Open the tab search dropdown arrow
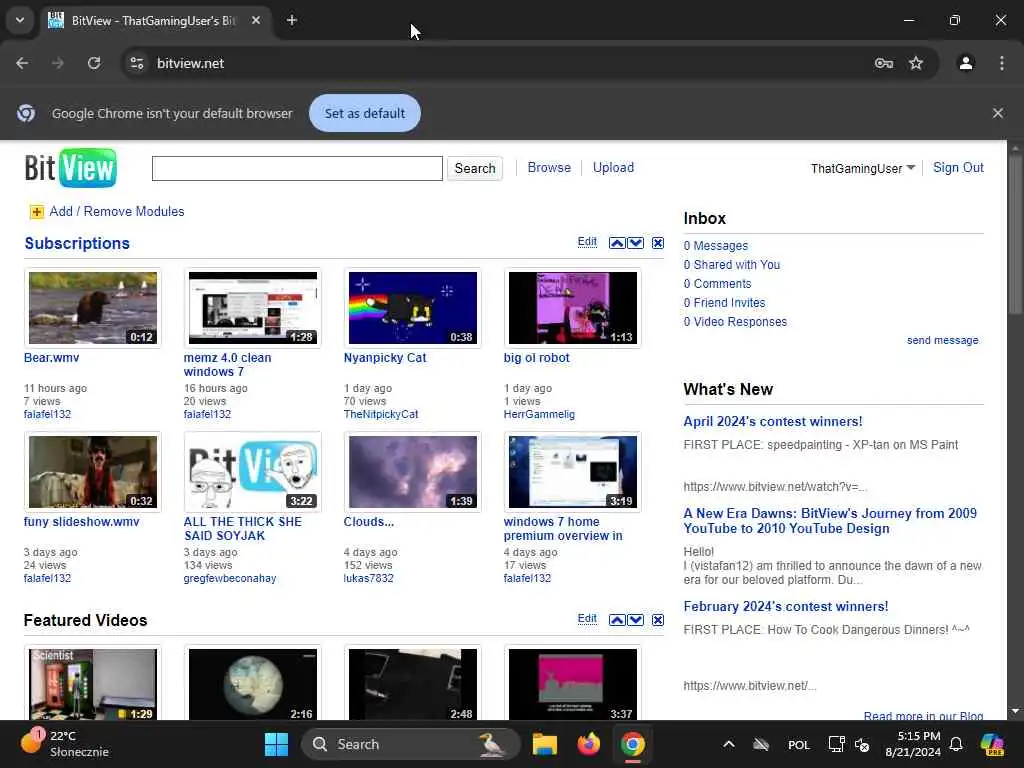 pyautogui.click(x=20, y=20)
